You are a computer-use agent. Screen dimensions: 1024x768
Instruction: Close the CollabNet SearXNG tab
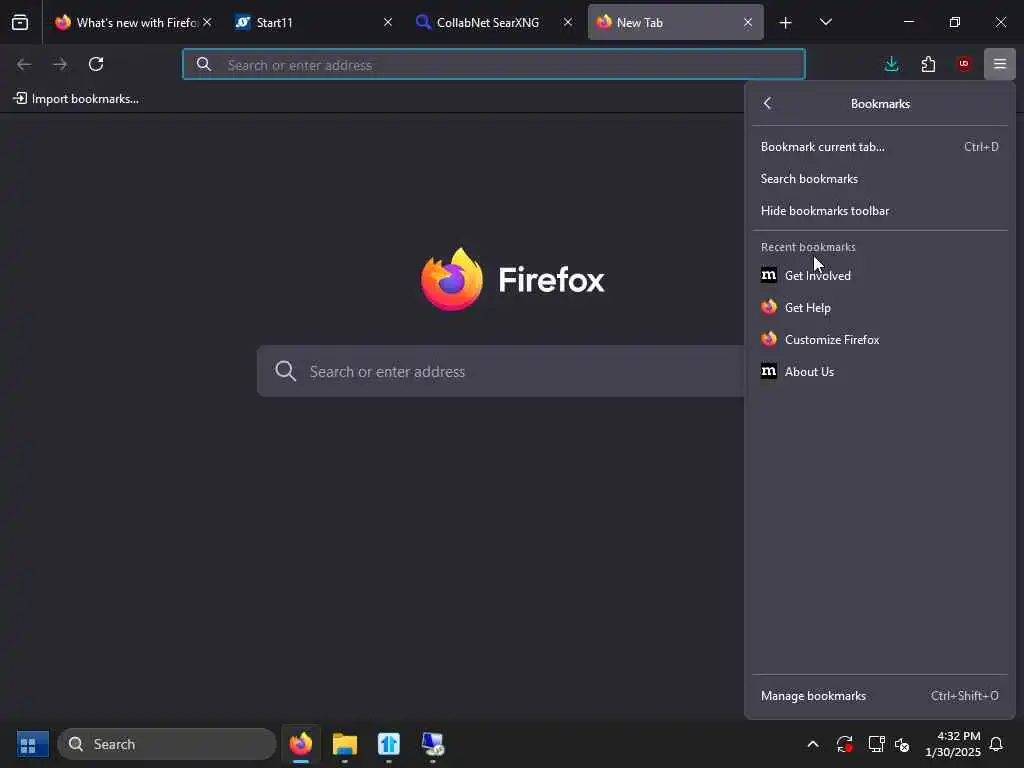pos(568,22)
